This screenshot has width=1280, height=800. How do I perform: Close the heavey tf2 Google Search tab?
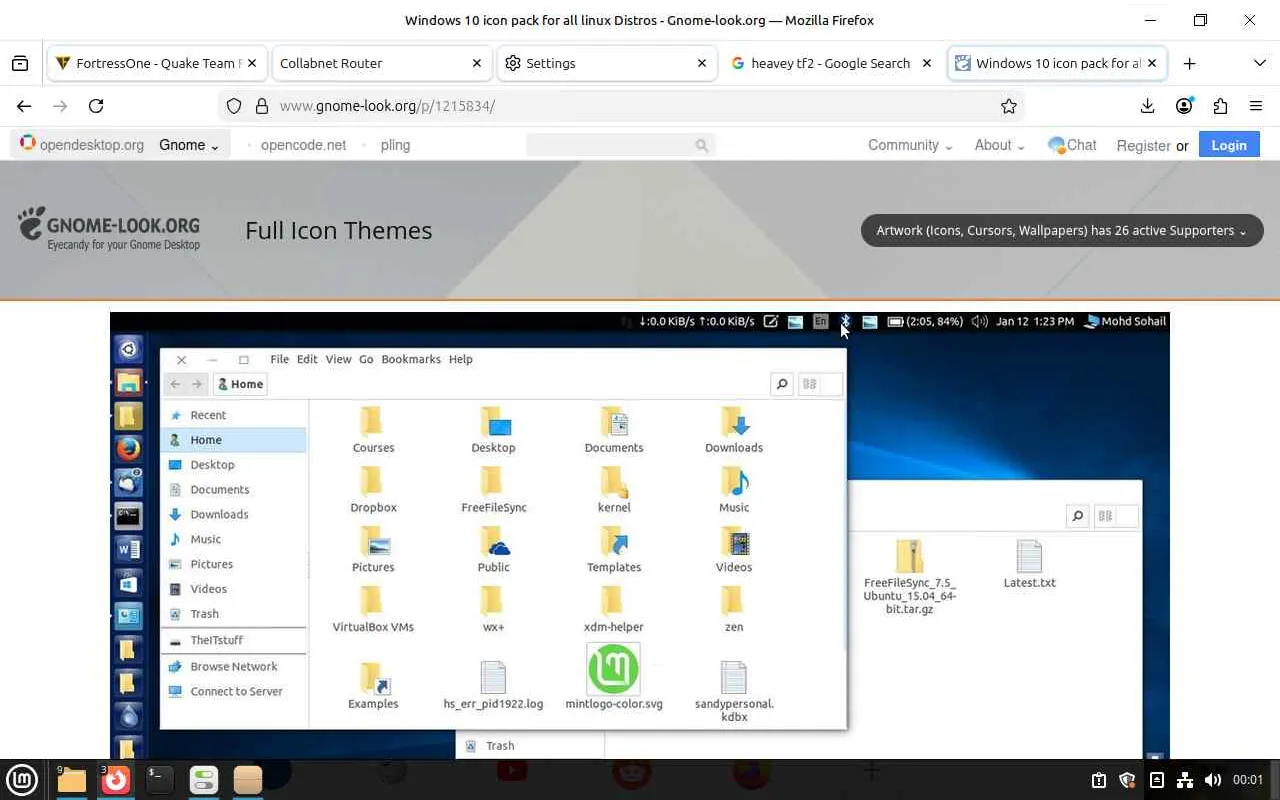pos(927,63)
